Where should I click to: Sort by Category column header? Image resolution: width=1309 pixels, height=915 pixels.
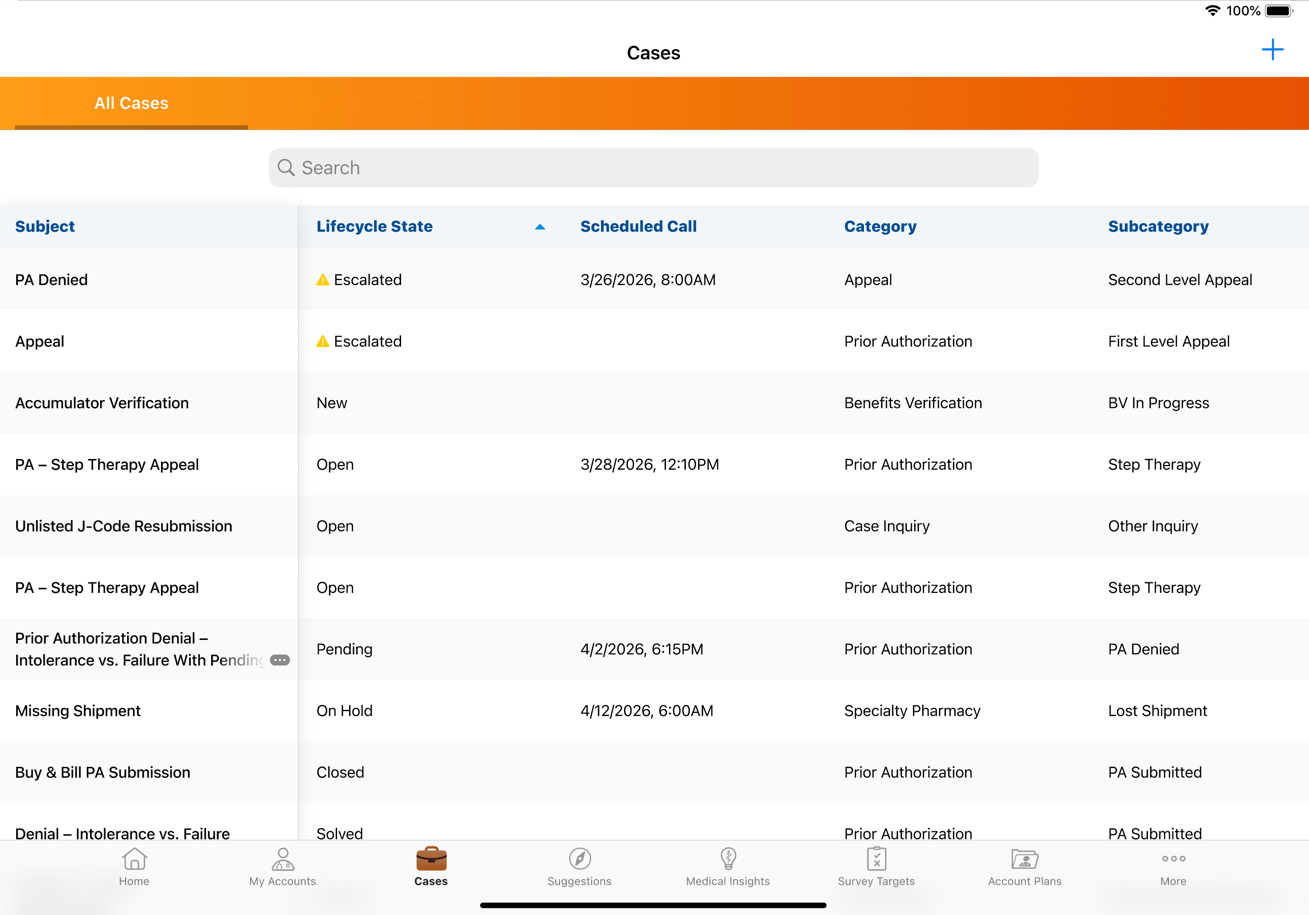880,227
